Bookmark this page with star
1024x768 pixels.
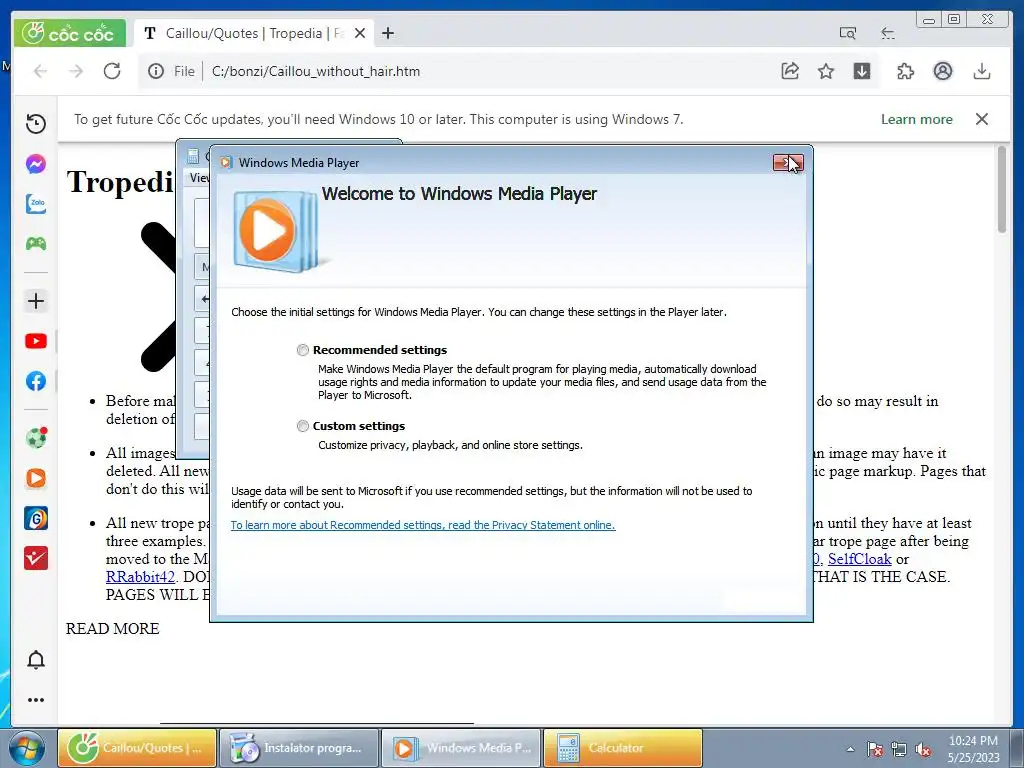point(826,71)
